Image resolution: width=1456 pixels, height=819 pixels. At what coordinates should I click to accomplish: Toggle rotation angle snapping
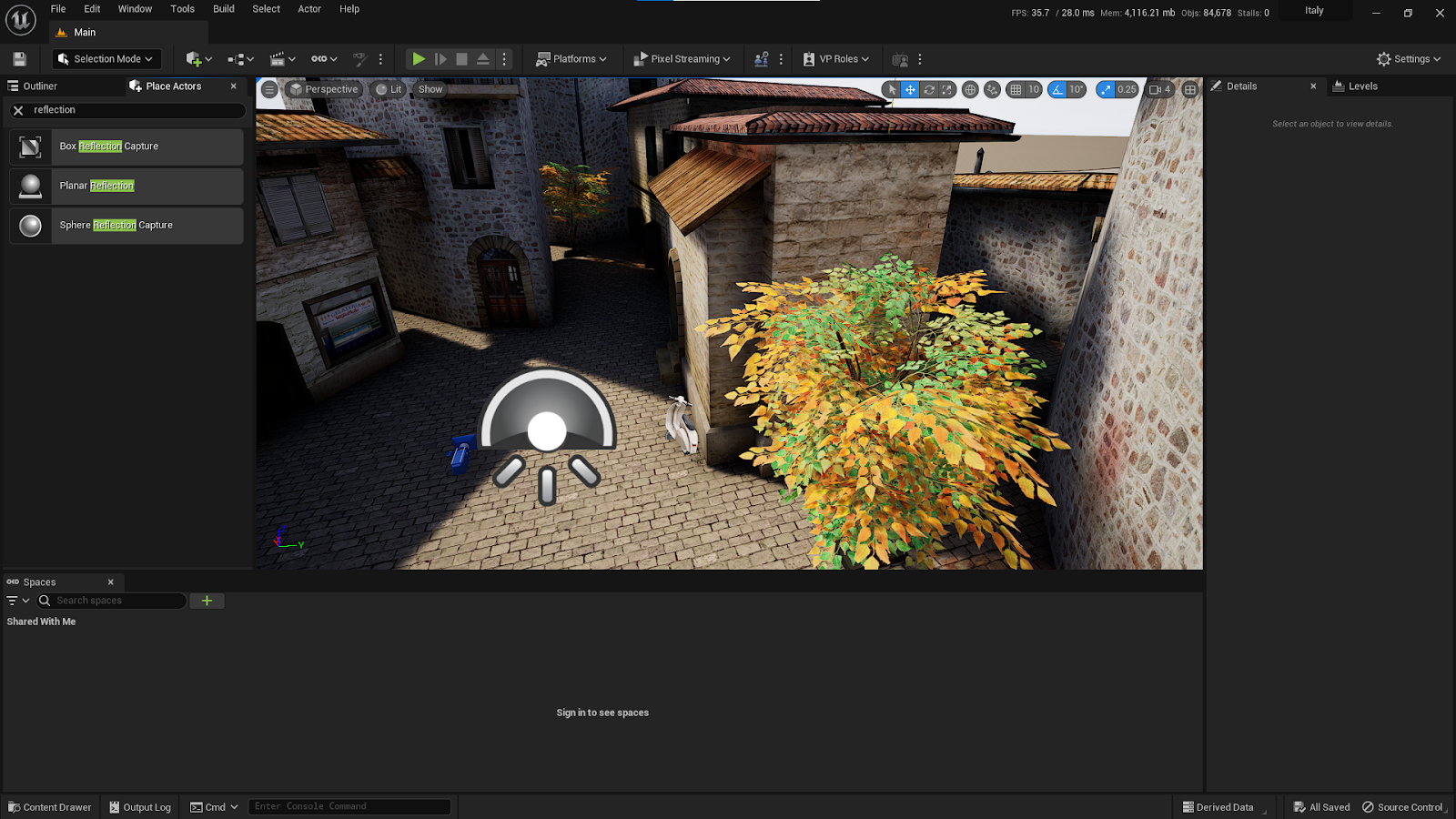(x=1057, y=89)
